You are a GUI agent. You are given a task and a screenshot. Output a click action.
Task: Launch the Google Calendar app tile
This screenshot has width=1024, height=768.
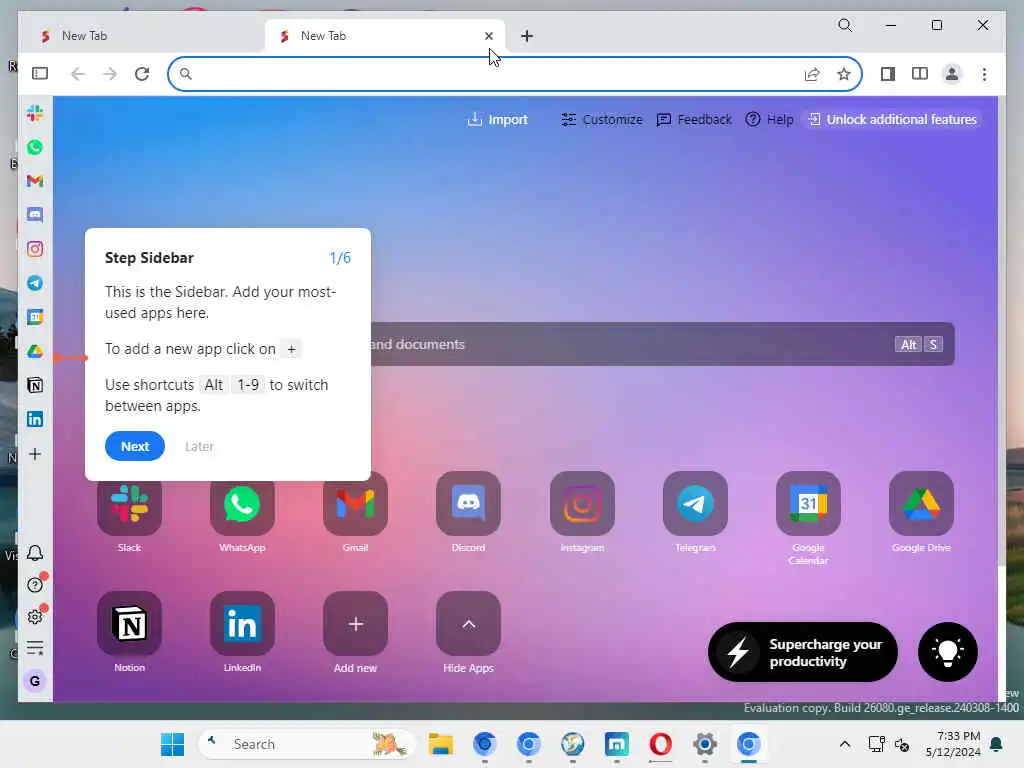pyautogui.click(x=808, y=504)
